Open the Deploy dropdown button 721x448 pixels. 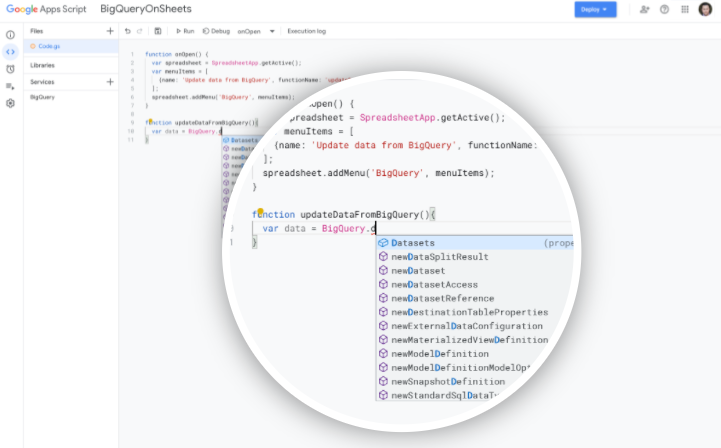coord(595,10)
